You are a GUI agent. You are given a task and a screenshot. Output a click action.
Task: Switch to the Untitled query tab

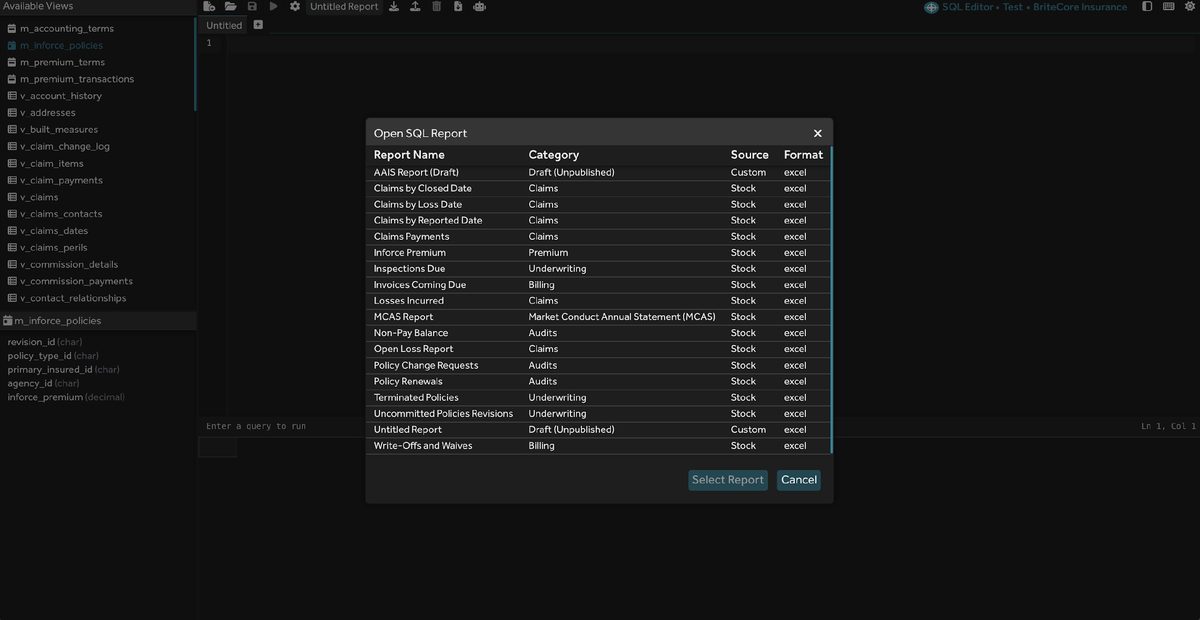point(224,25)
